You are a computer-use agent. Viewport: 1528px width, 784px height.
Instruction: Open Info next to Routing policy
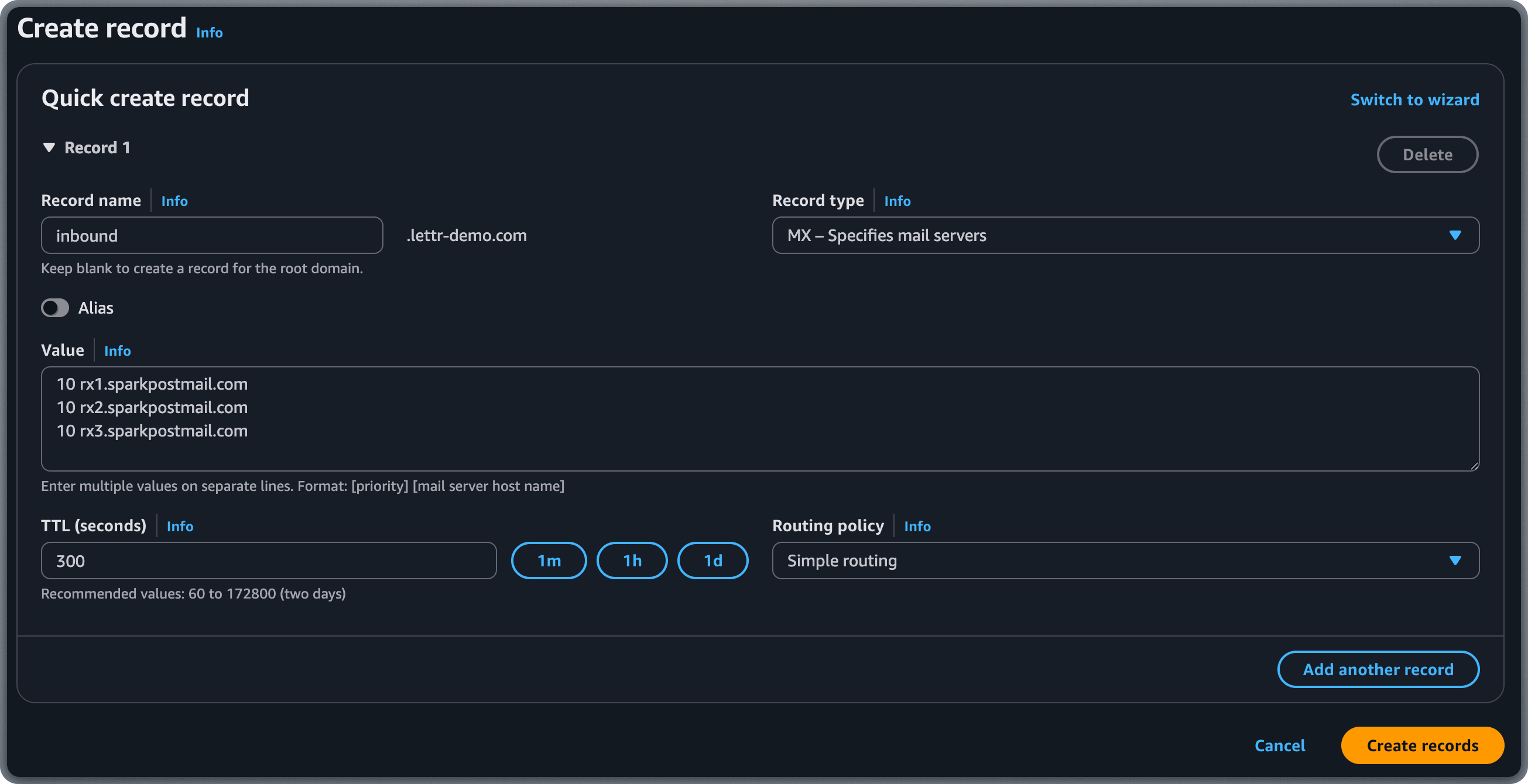coord(917,526)
